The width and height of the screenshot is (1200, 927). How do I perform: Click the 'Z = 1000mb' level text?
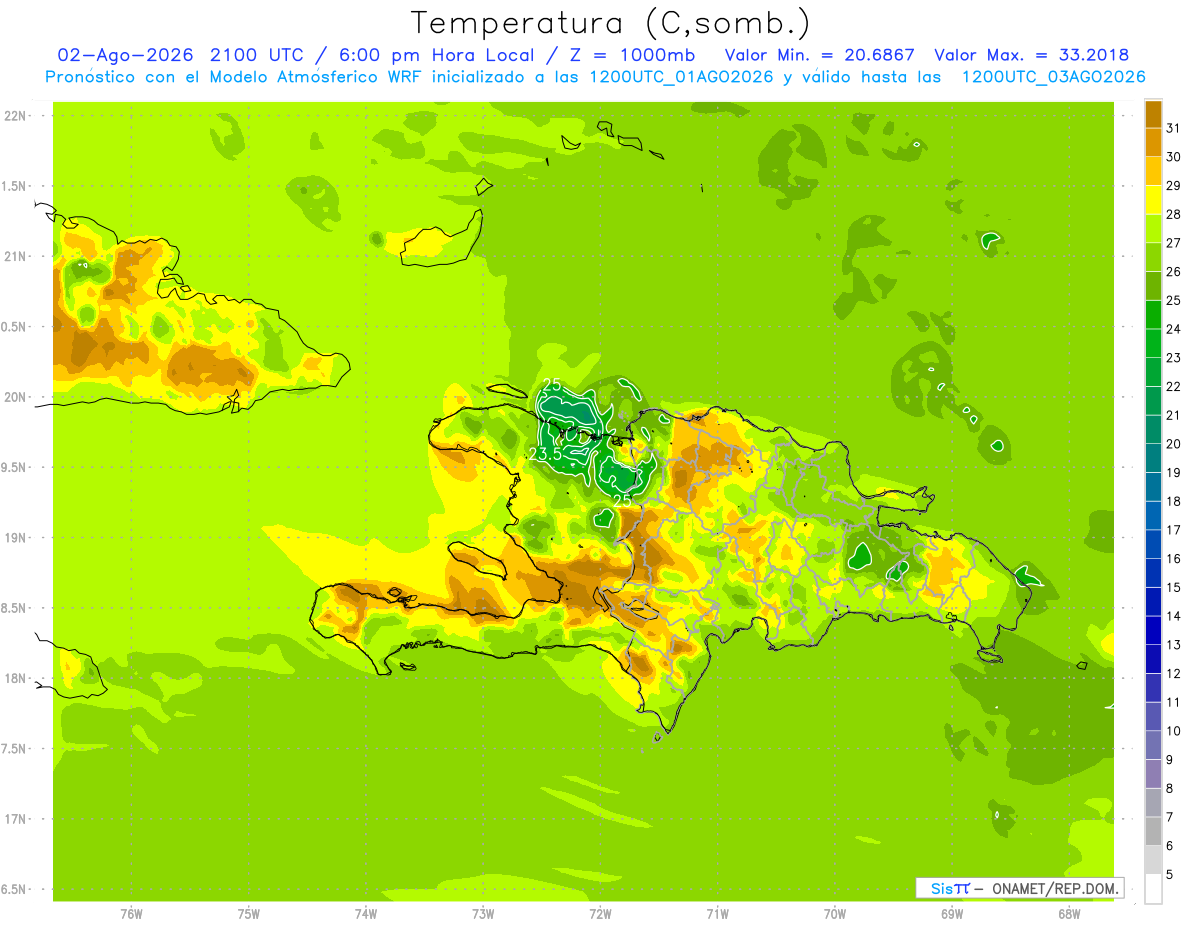(634, 55)
